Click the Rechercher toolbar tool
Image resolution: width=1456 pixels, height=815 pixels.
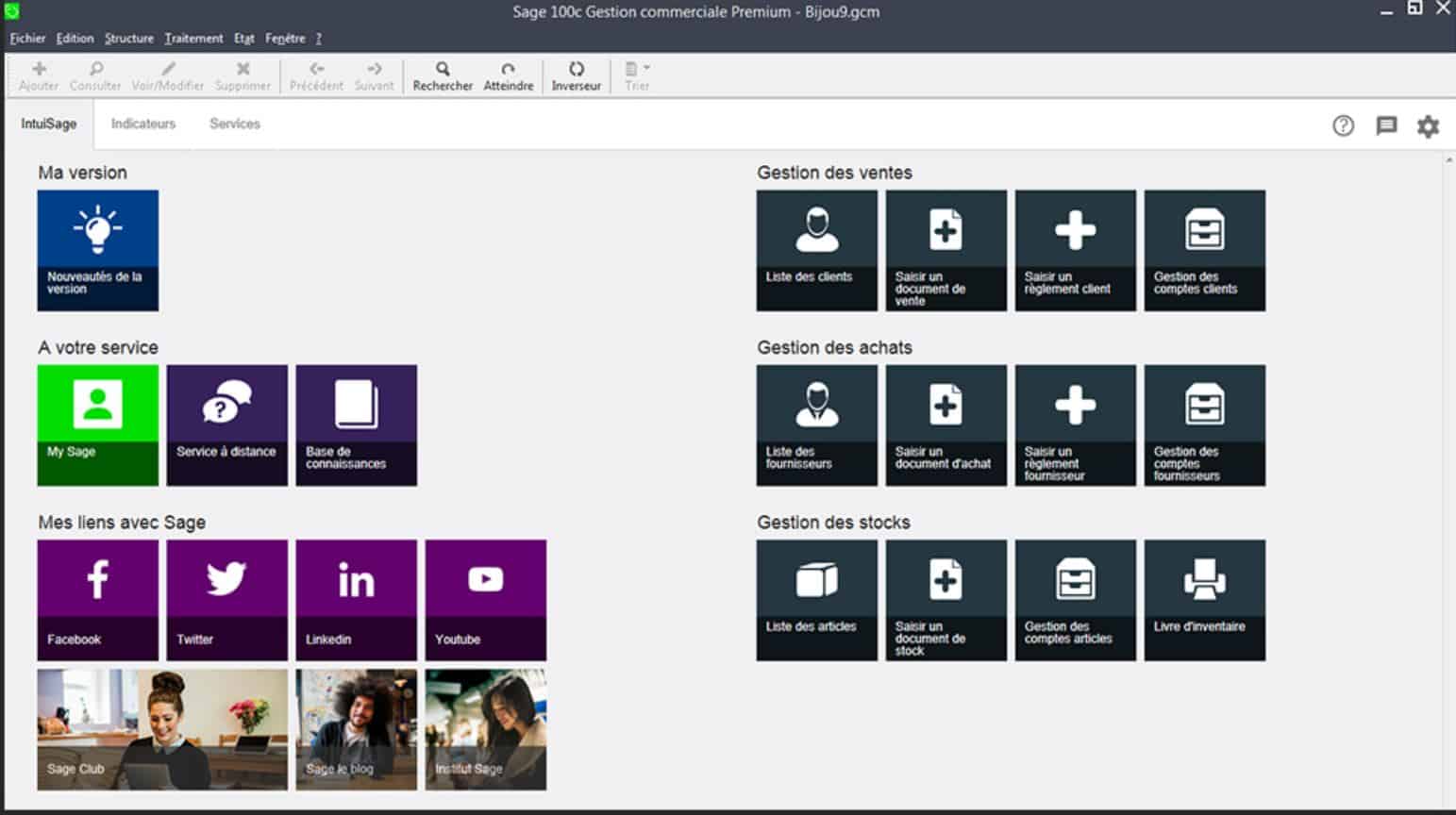(x=442, y=75)
